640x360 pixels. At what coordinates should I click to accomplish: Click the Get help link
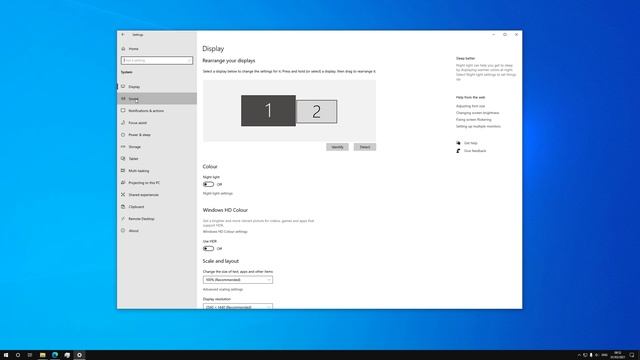coord(471,143)
